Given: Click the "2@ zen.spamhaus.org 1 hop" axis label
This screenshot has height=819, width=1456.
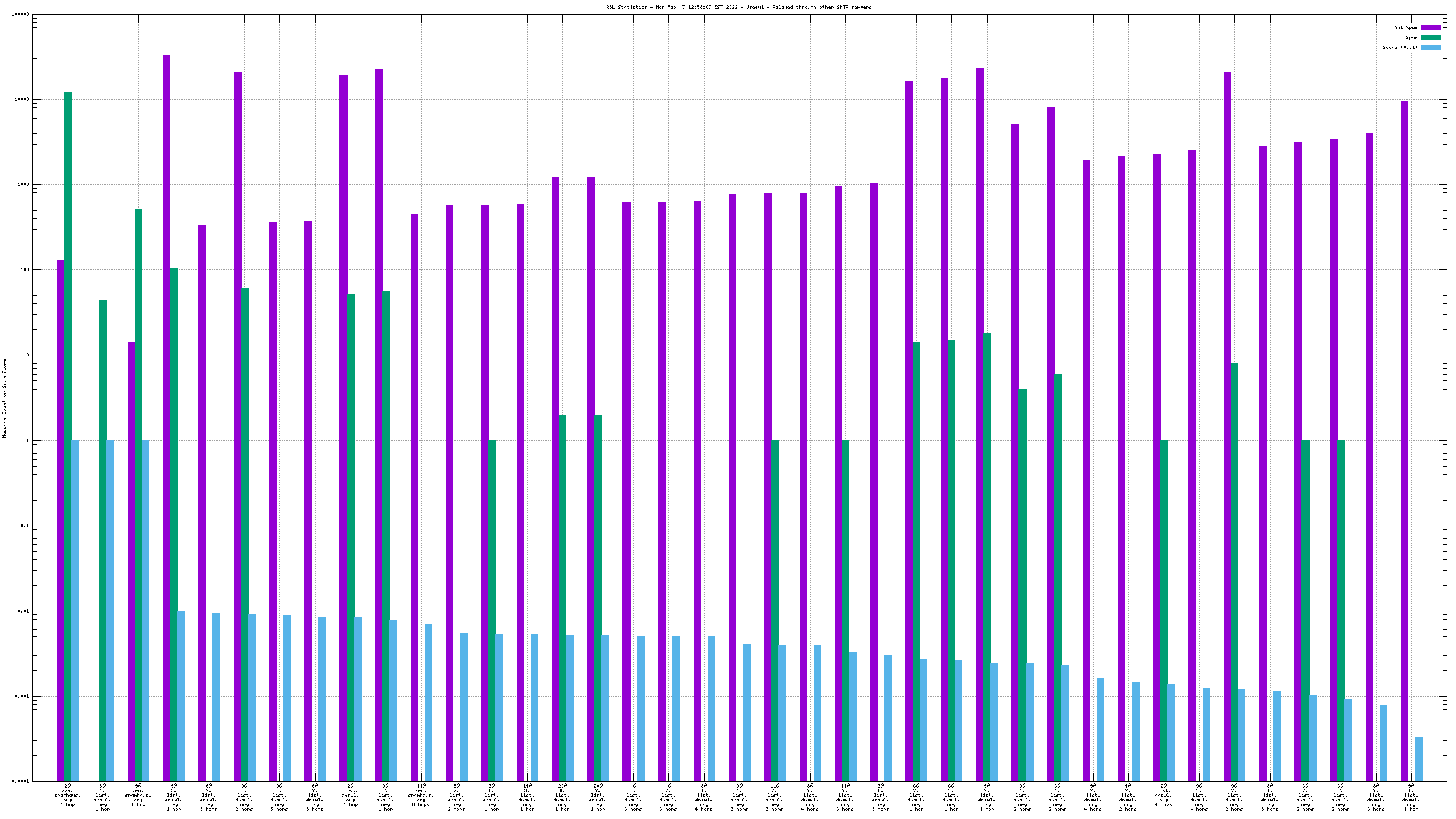Looking at the screenshot, I should click(x=68, y=795).
